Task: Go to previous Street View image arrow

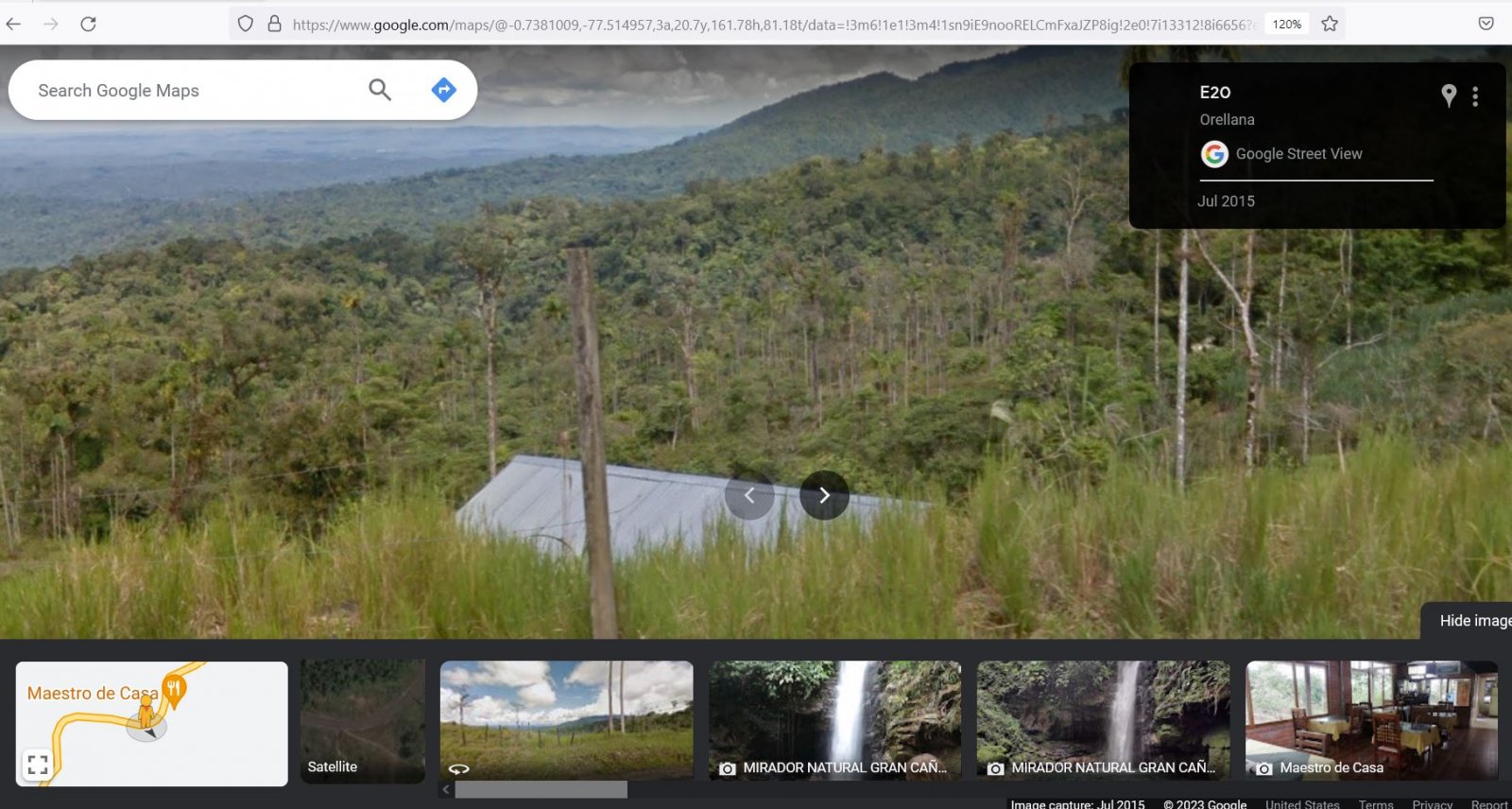Action: point(749,495)
